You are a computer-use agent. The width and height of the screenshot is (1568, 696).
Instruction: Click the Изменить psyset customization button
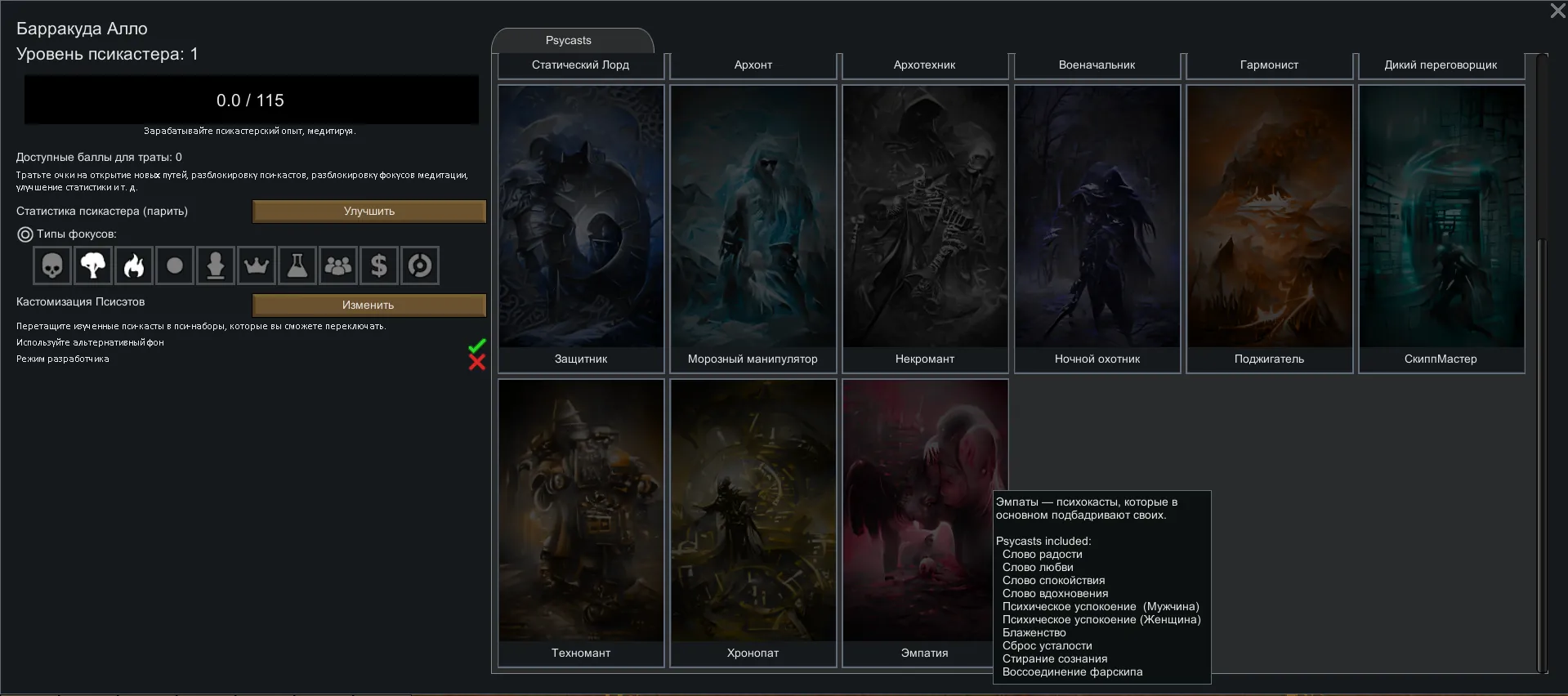(x=369, y=305)
